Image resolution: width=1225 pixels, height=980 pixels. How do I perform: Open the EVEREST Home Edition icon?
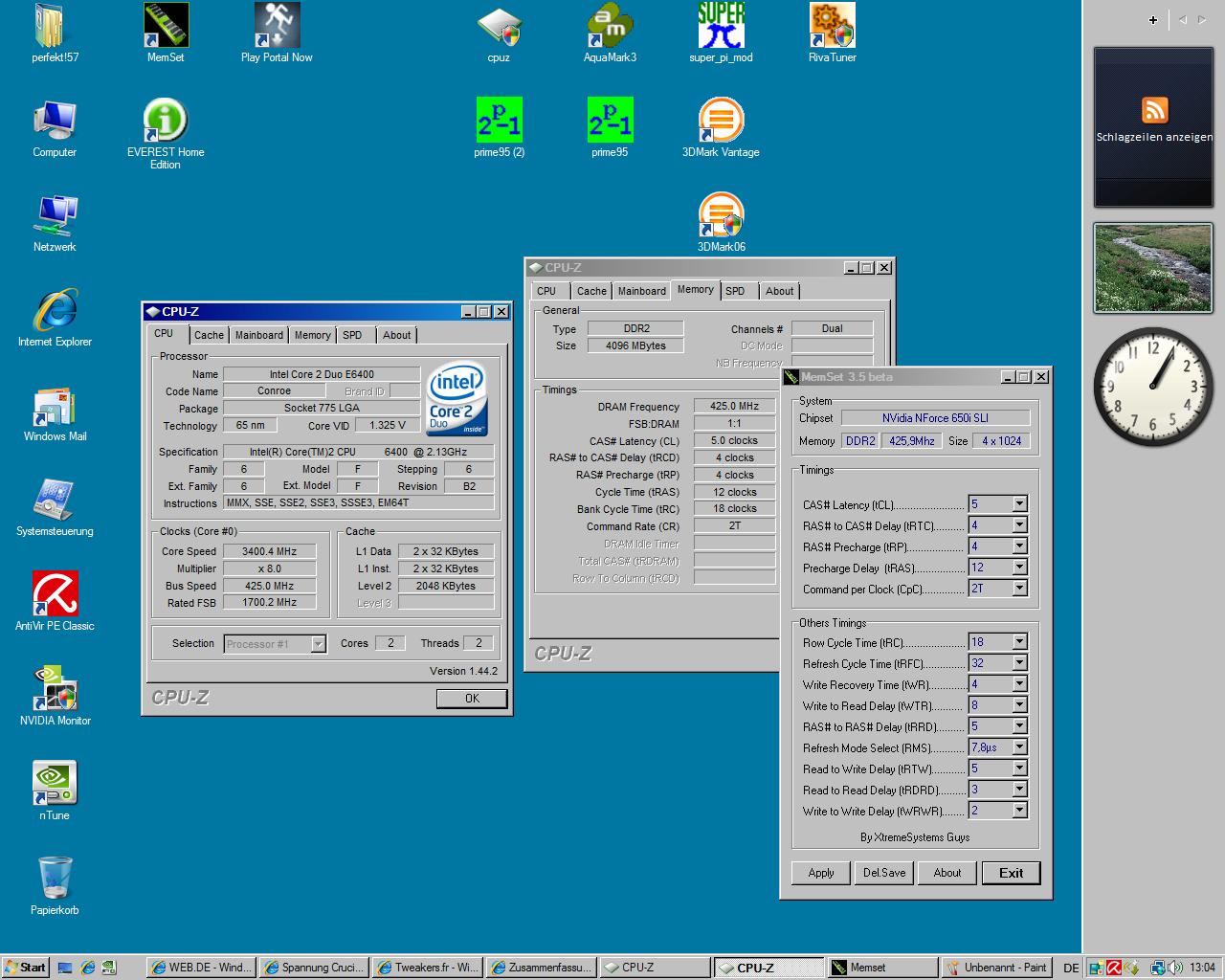(x=166, y=121)
